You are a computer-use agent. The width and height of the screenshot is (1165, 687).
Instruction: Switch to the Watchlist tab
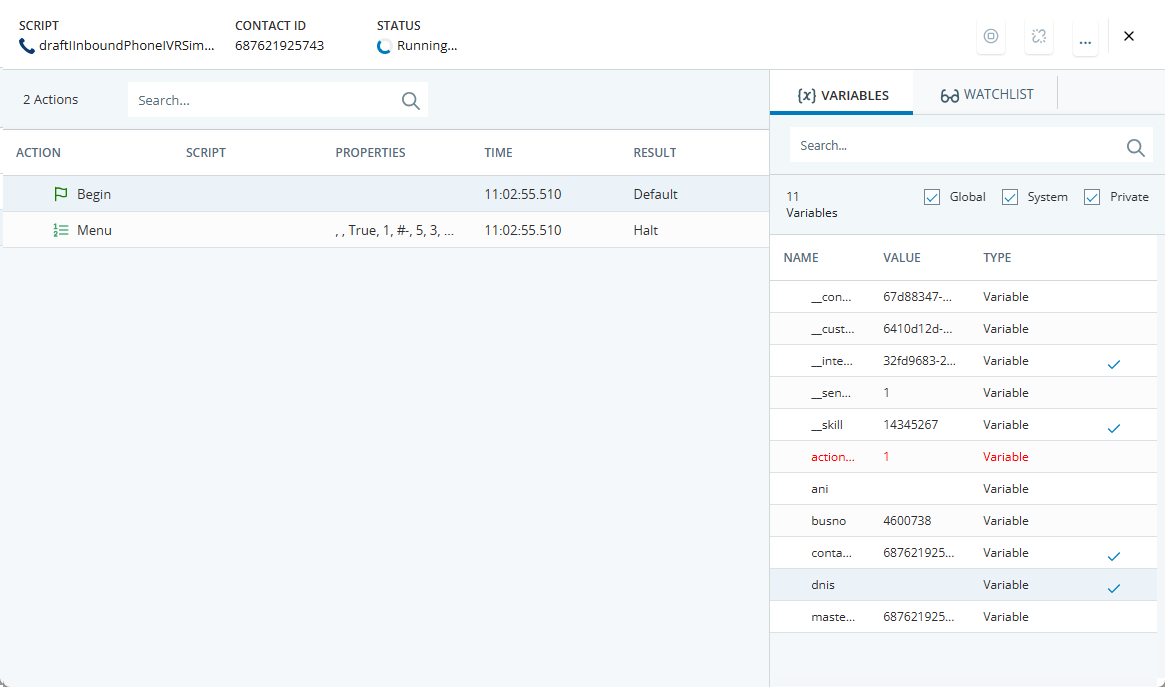[x=986, y=95]
